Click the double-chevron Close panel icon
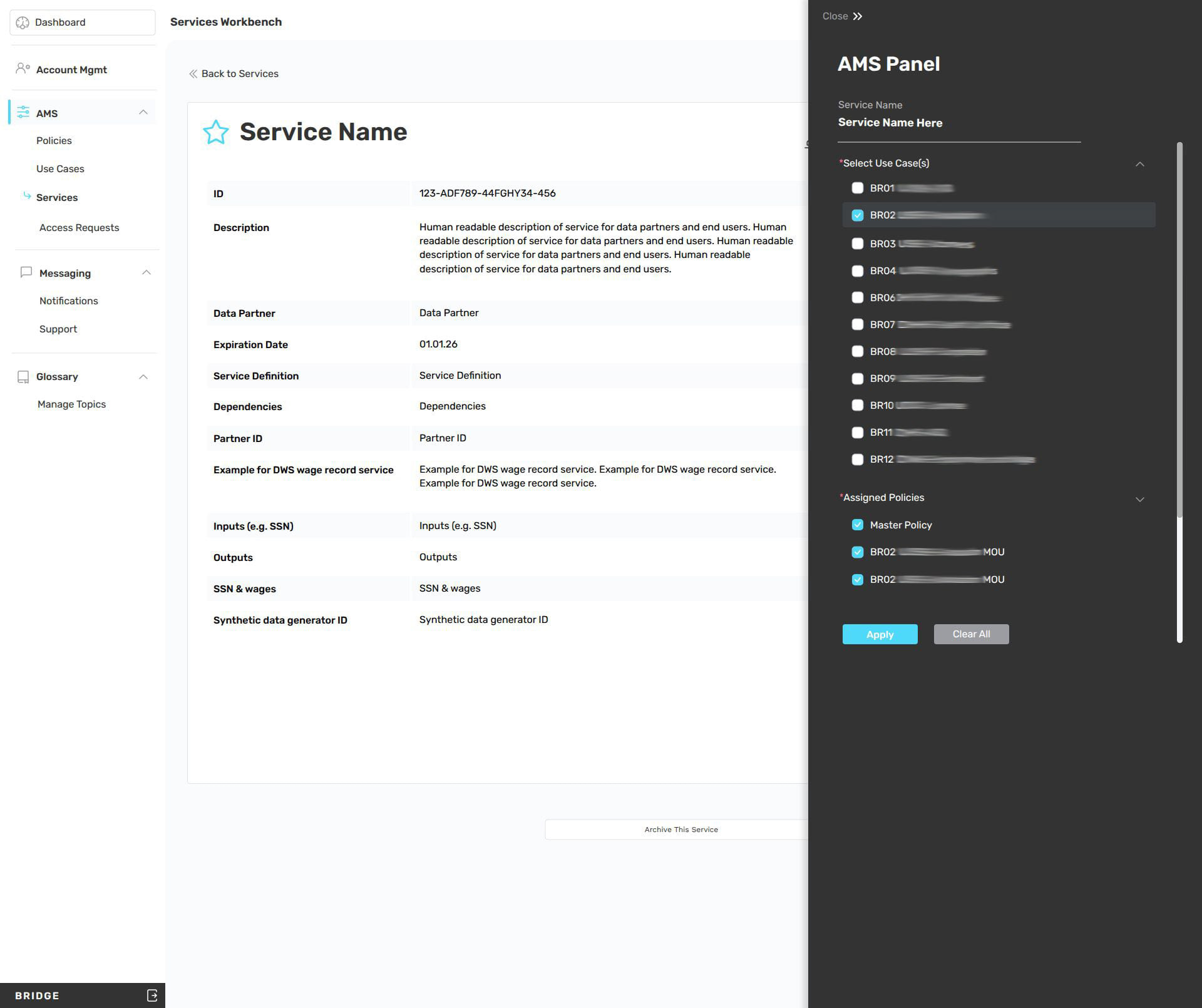 click(858, 16)
